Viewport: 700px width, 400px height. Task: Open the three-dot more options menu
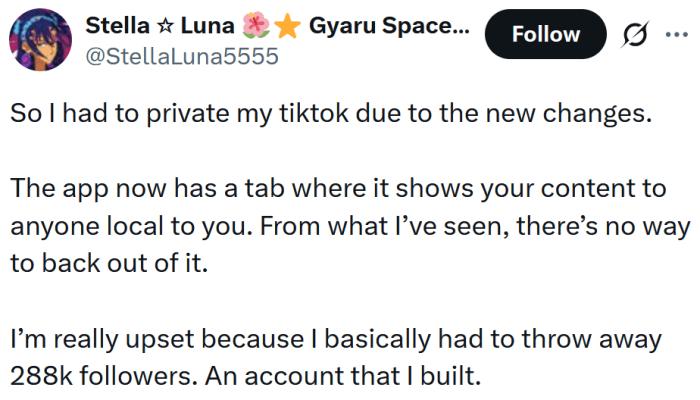676,34
